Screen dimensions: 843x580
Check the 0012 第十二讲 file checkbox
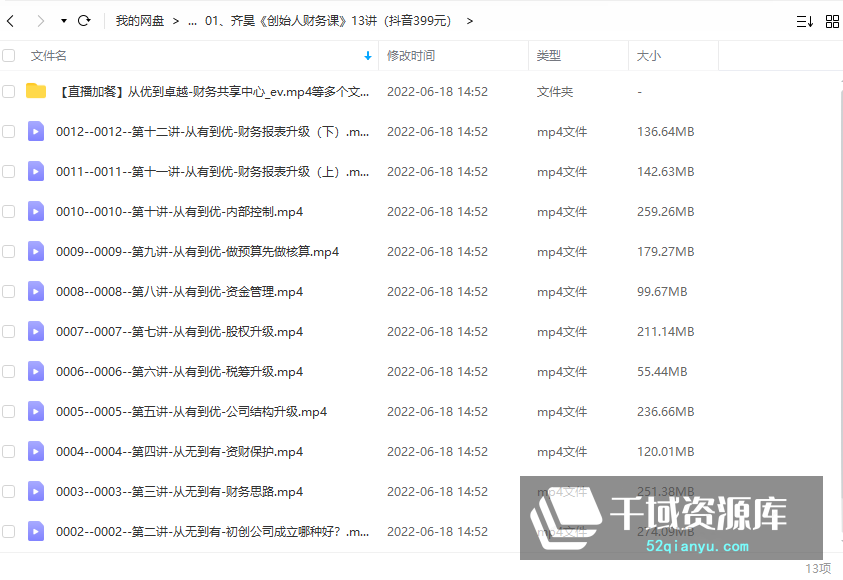9,131
